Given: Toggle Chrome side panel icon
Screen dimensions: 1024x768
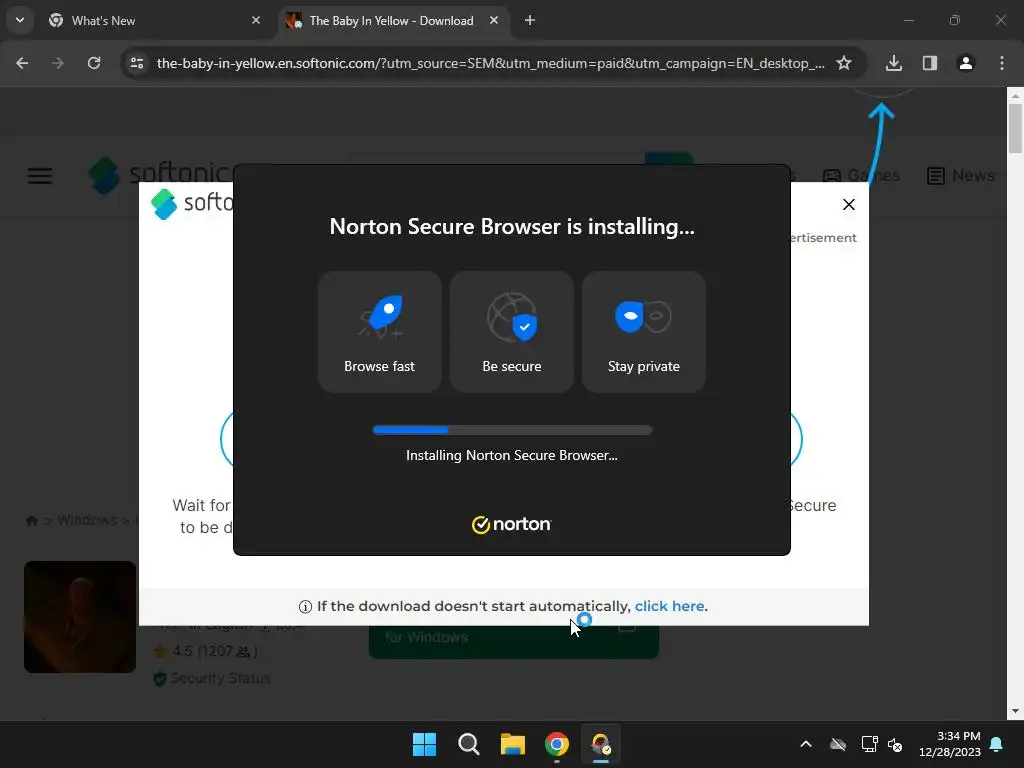Looking at the screenshot, I should tap(929, 63).
